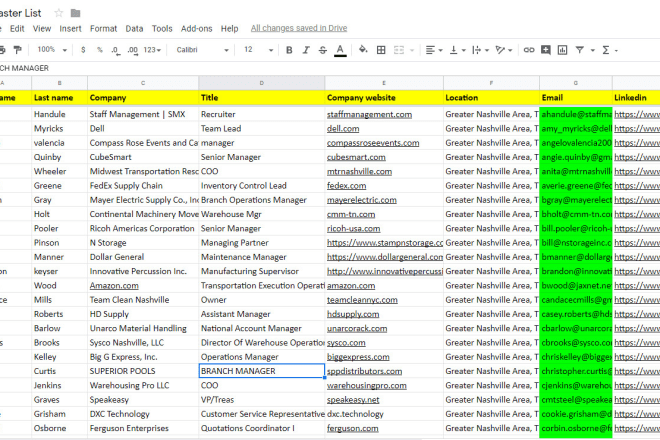Select column D header
Image resolution: width=660 pixels, height=440 pixels.
pos(261,83)
